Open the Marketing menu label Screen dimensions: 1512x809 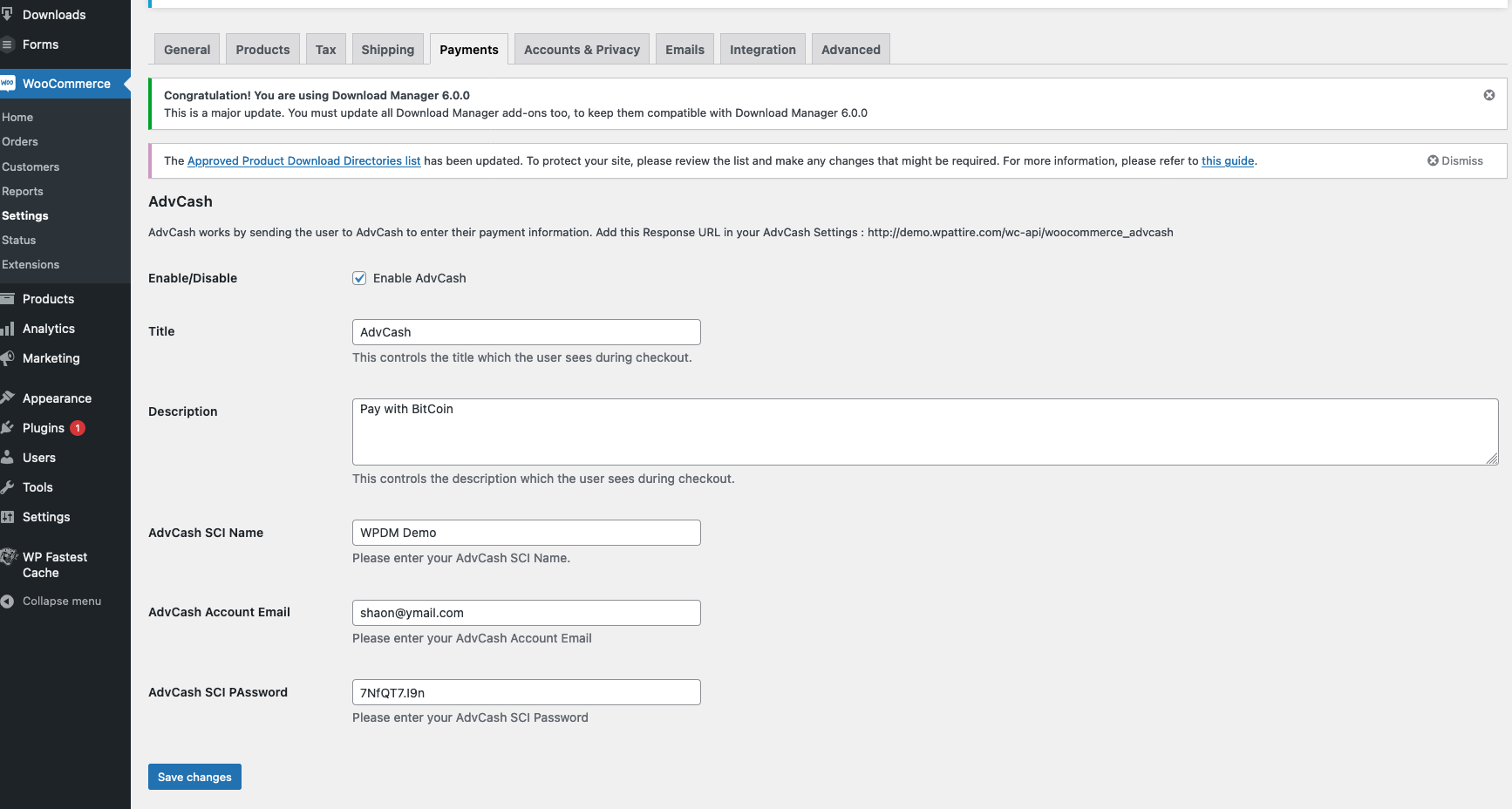pyautogui.click(x=51, y=358)
